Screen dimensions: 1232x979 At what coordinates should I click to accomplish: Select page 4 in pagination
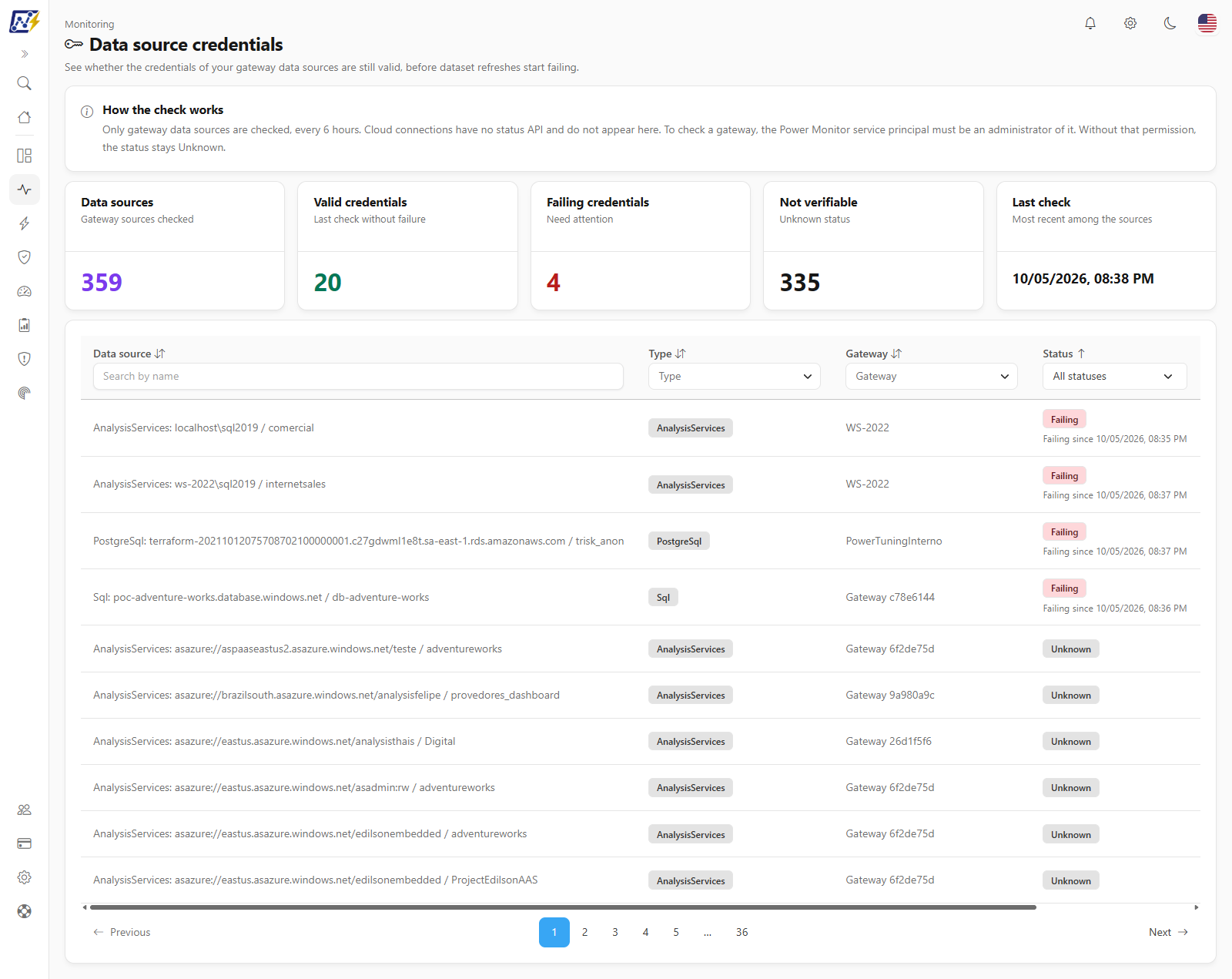coord(645,932)
